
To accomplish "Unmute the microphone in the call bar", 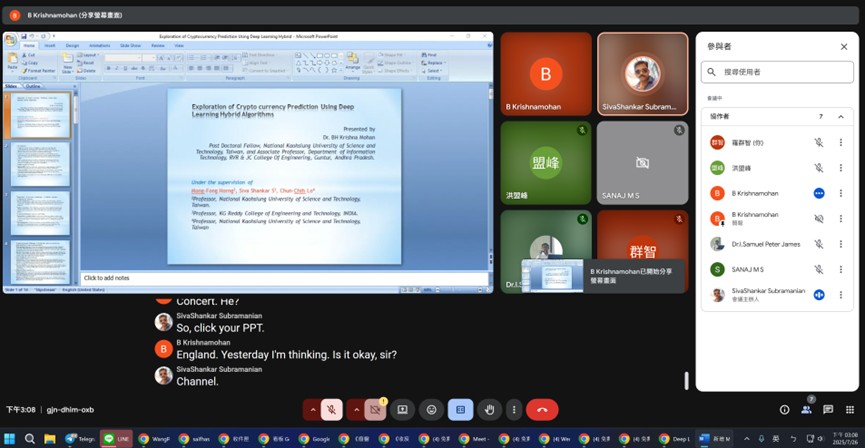I will [x=332, y=409].
